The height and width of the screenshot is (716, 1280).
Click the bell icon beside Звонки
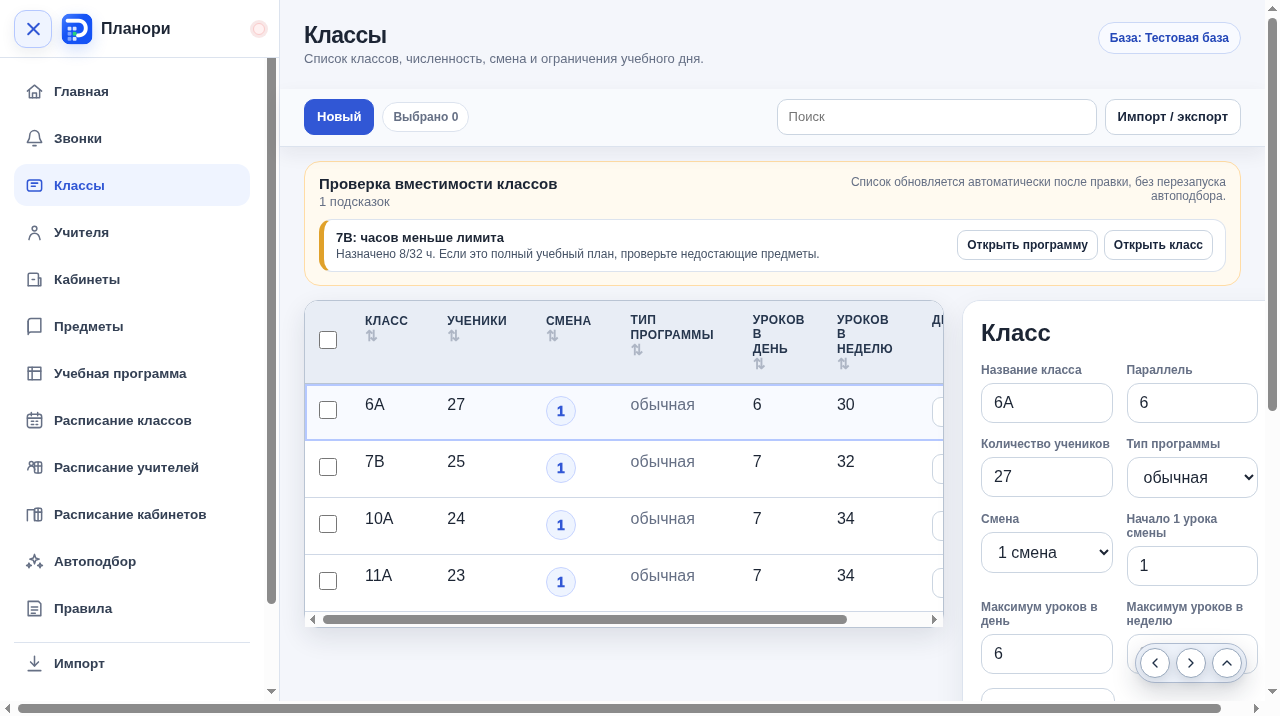[x=35, y=139]
